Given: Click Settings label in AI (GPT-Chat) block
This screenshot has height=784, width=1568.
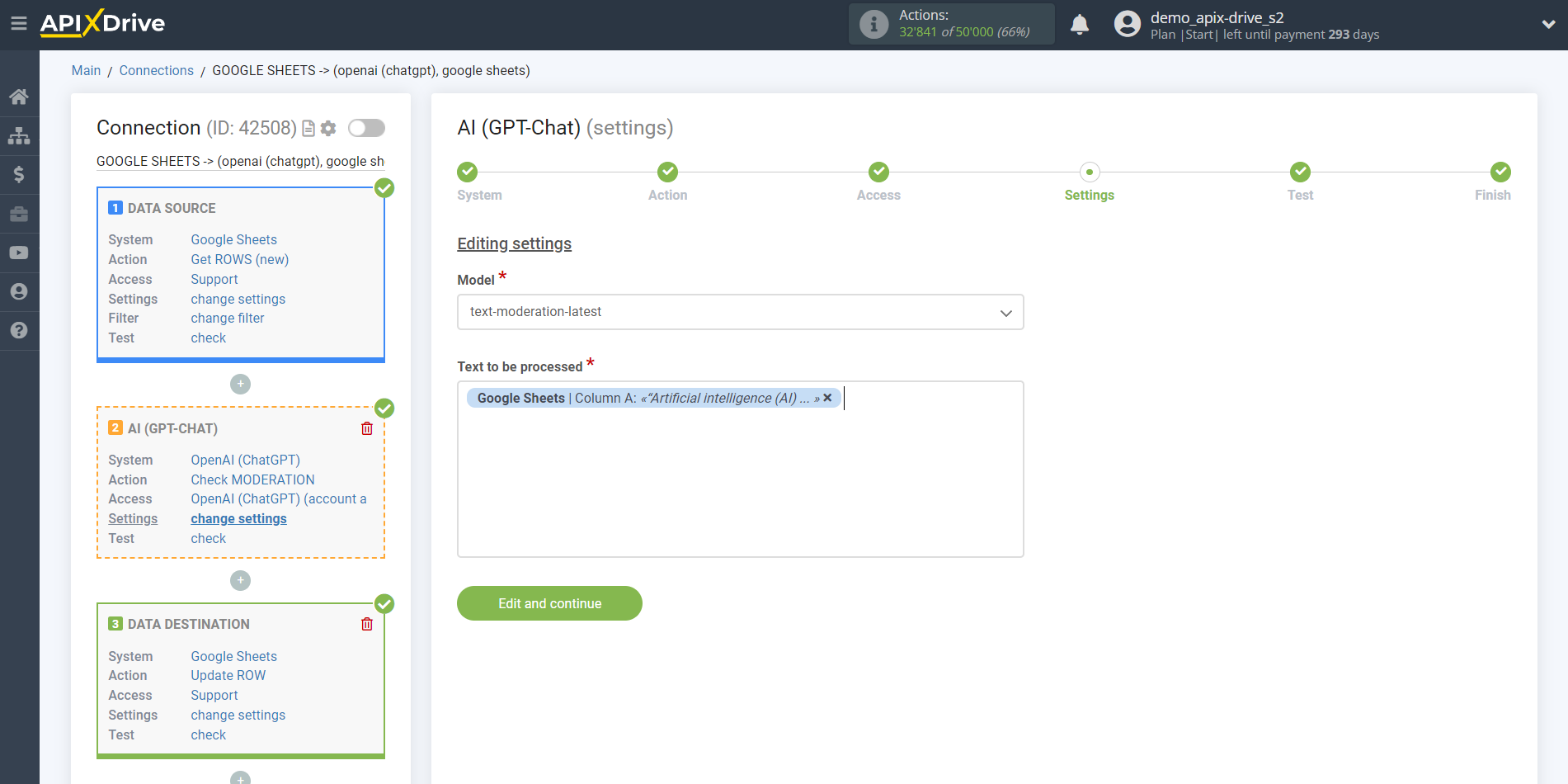Looking at the screenshot, I should click(133, 518).
